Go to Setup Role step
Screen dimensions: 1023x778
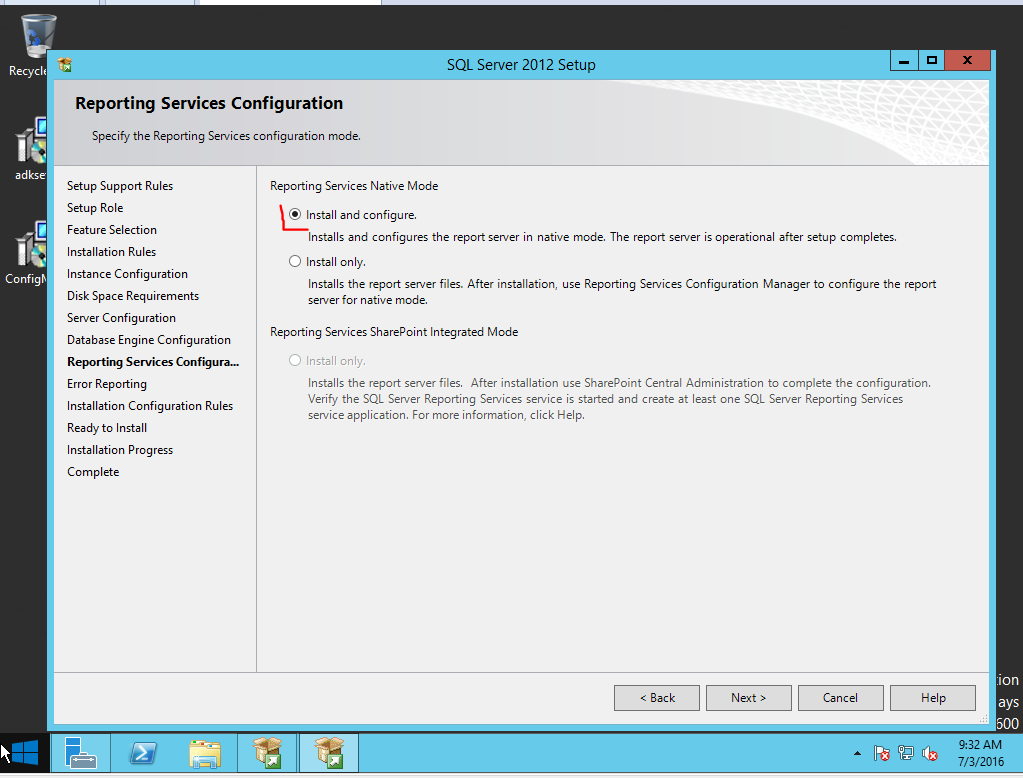click(95, 208)
